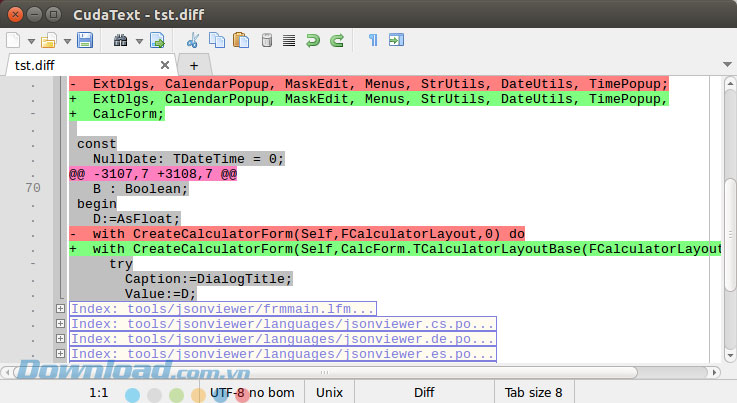Viewport: 737px width, 403px height.
Task: Open the find dialog binoculars icon
Action: tap(120, 40)
